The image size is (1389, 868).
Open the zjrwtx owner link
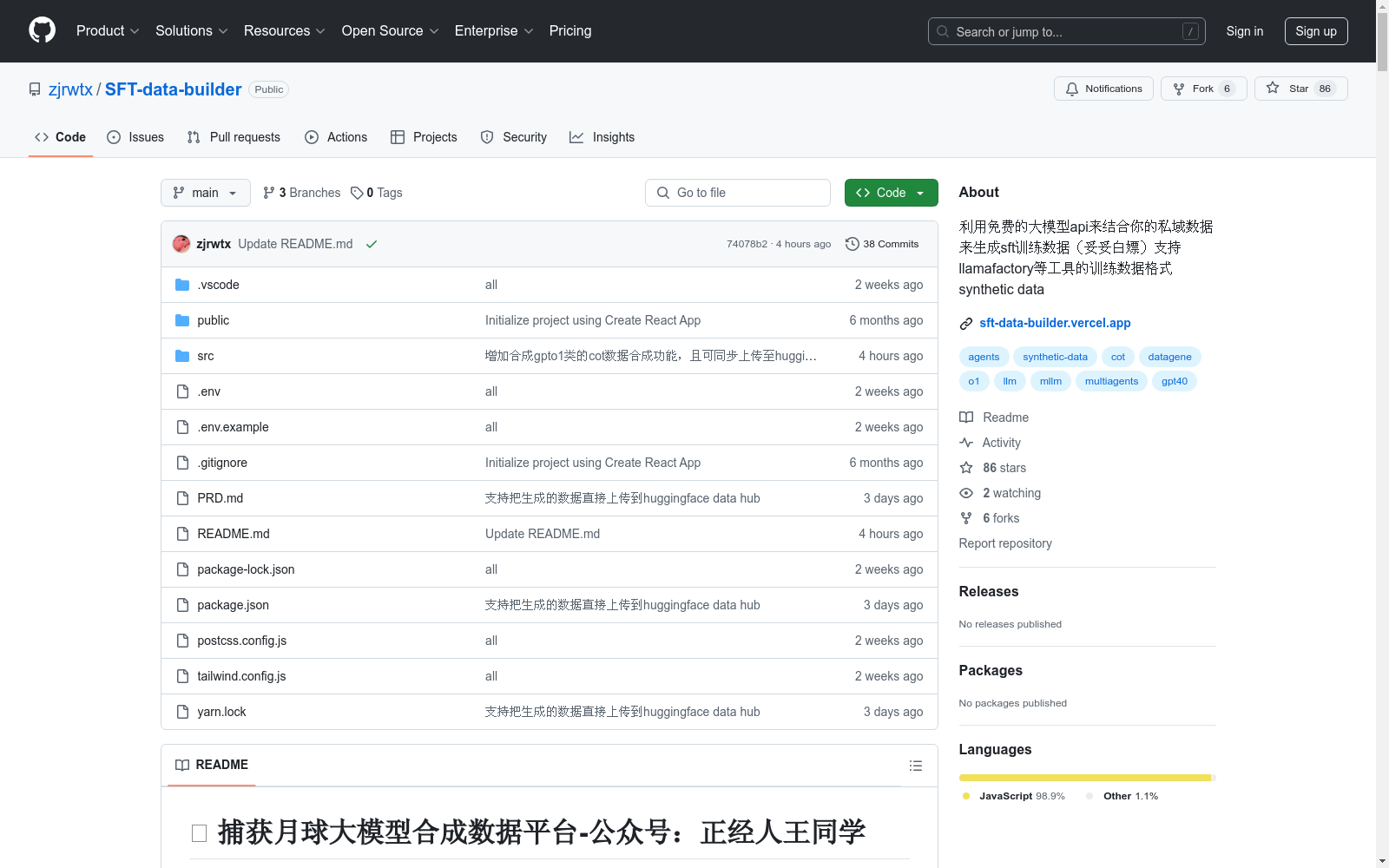point(70,89)
